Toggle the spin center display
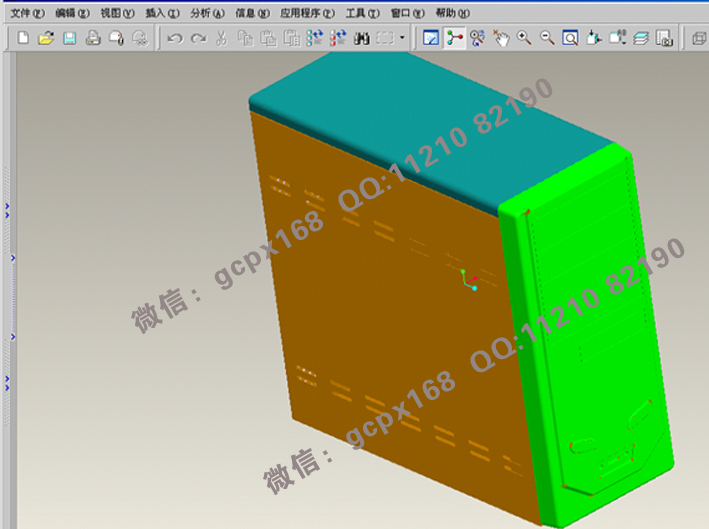 click(455, 38)
